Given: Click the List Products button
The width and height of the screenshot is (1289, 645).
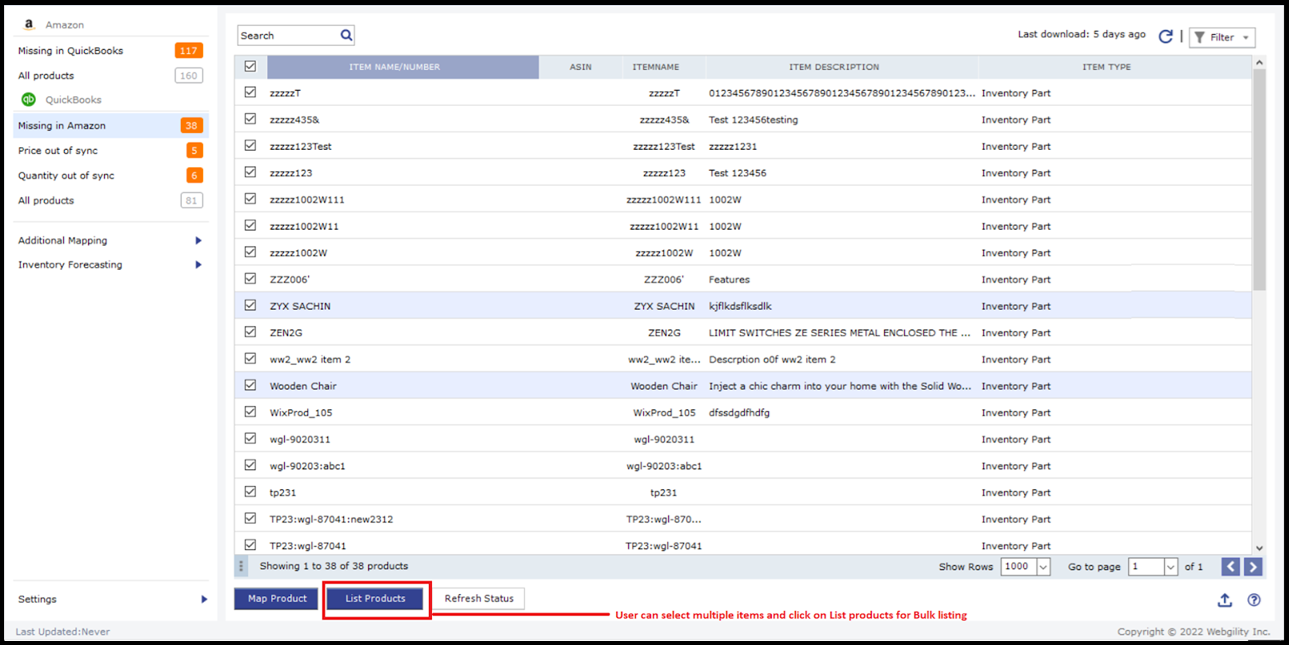Looking at the screenshot, I should coord(376,599).
